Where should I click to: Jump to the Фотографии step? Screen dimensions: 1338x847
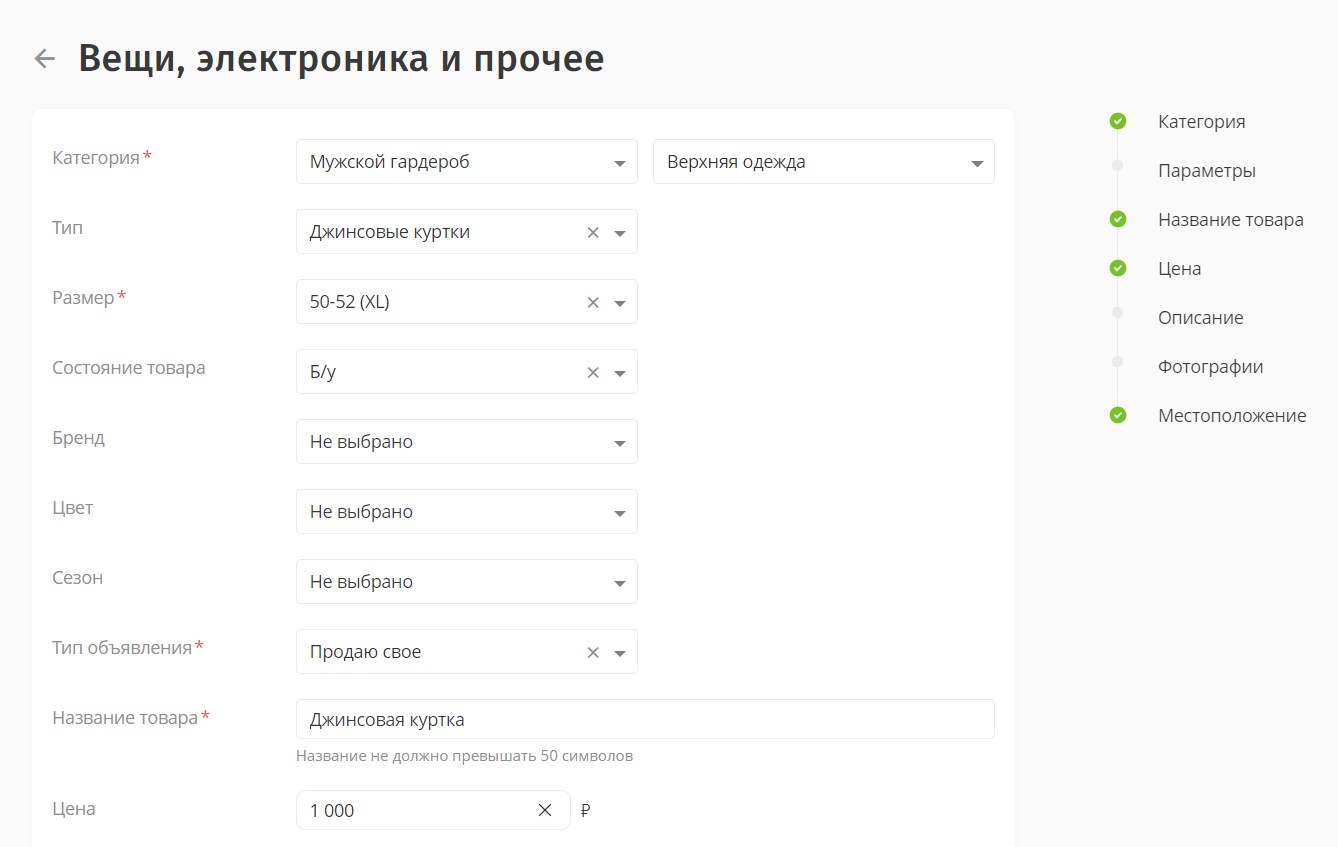1210,367
